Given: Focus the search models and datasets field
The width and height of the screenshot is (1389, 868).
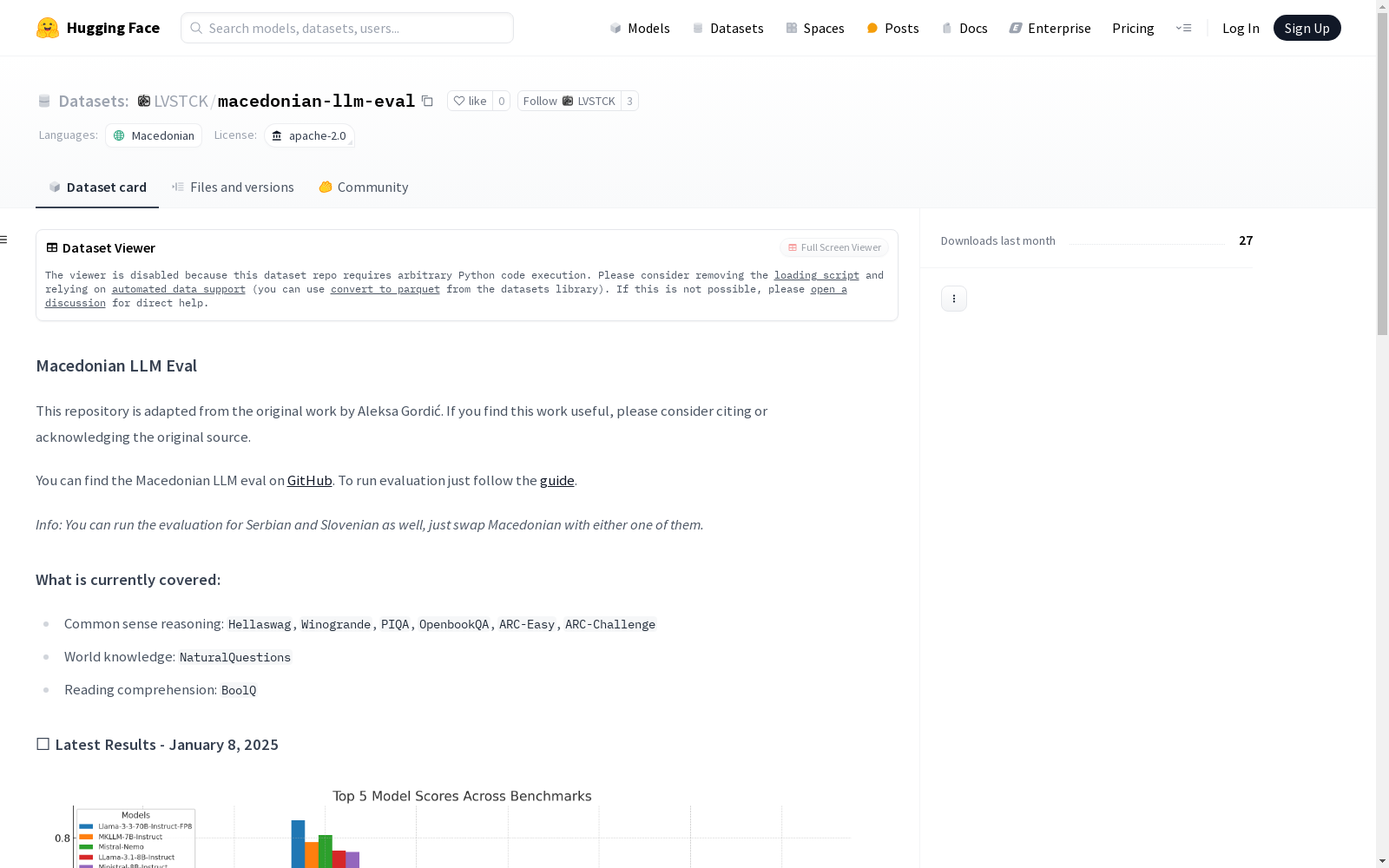Looking at the screenshot, I should [x=347, y=28].
